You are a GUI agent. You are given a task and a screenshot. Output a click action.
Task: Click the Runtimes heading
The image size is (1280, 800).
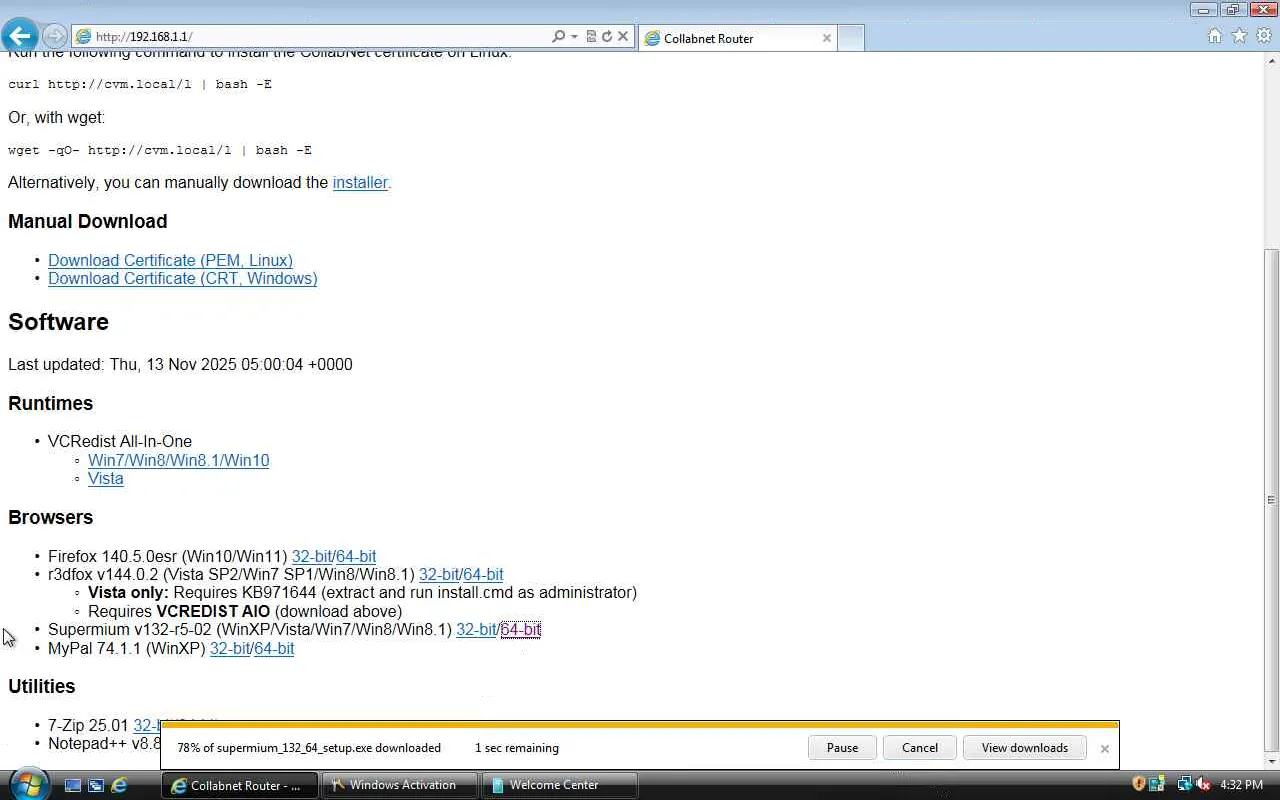pyautogui.click(x=51, y=403)
